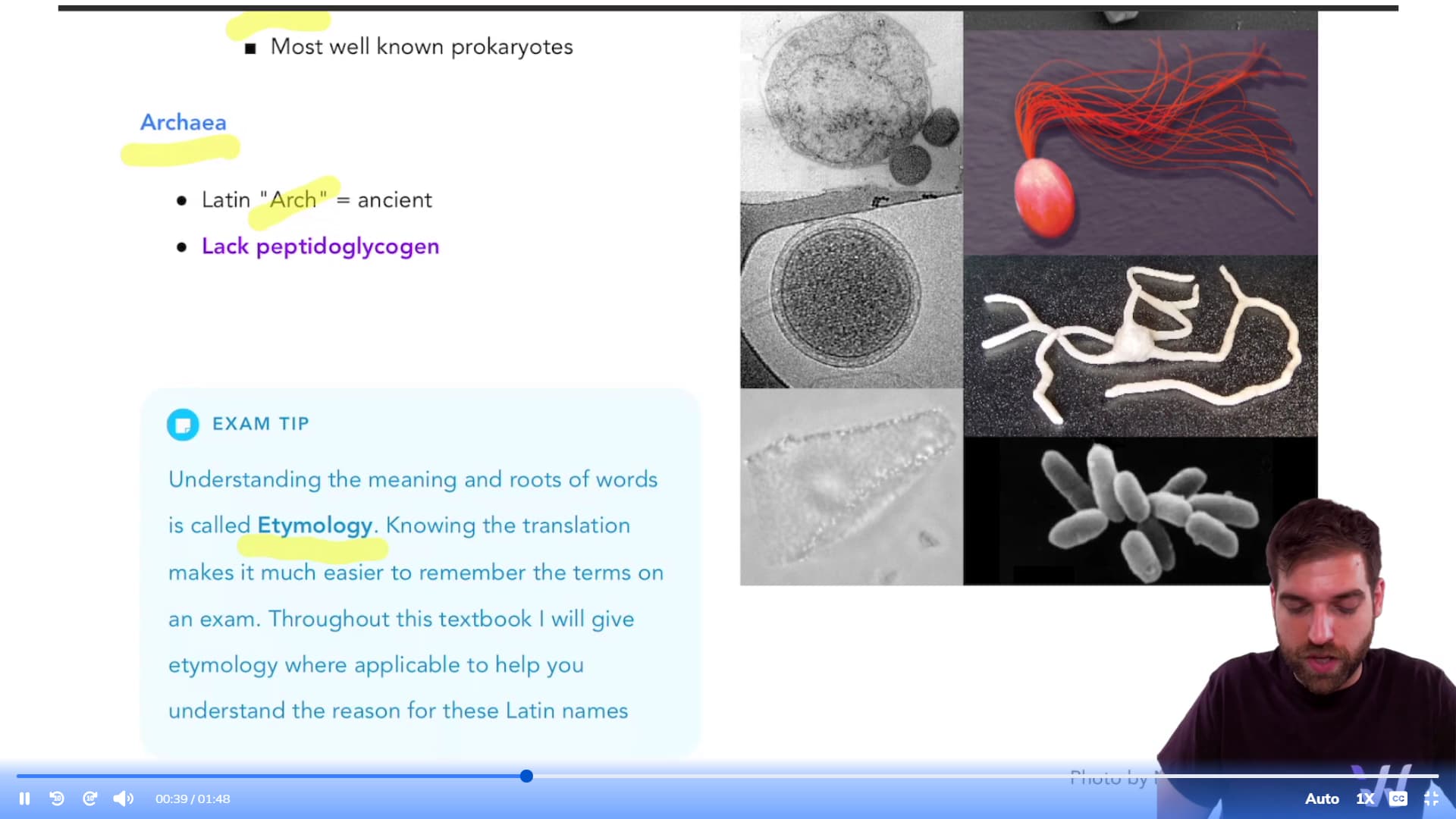The height and width of the screenshot is (819, 1456).
Task: Select the top grayscale cell micrograph
Action: (x=852, y=102)
